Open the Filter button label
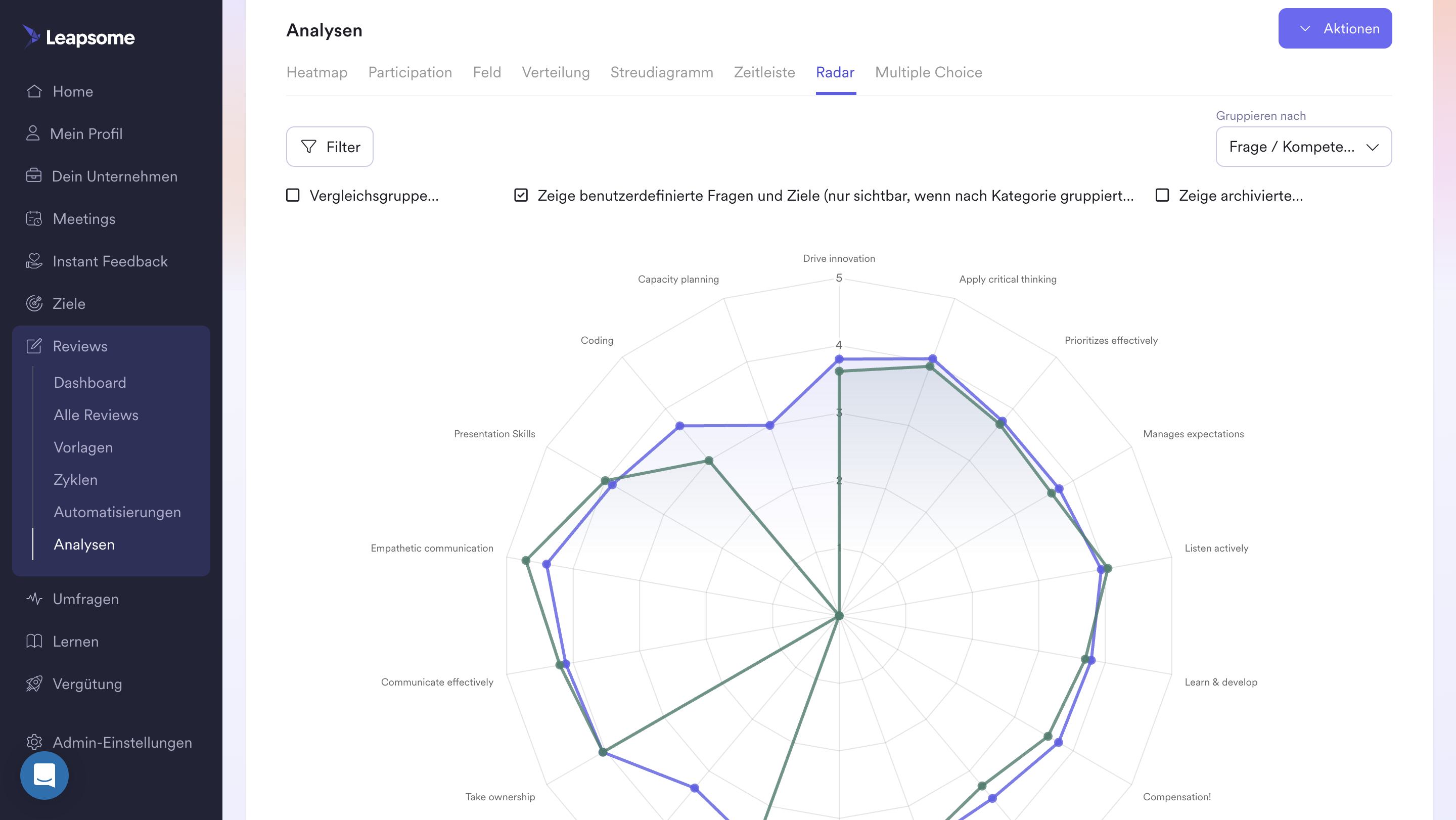1456x820 pixels. 343,147
